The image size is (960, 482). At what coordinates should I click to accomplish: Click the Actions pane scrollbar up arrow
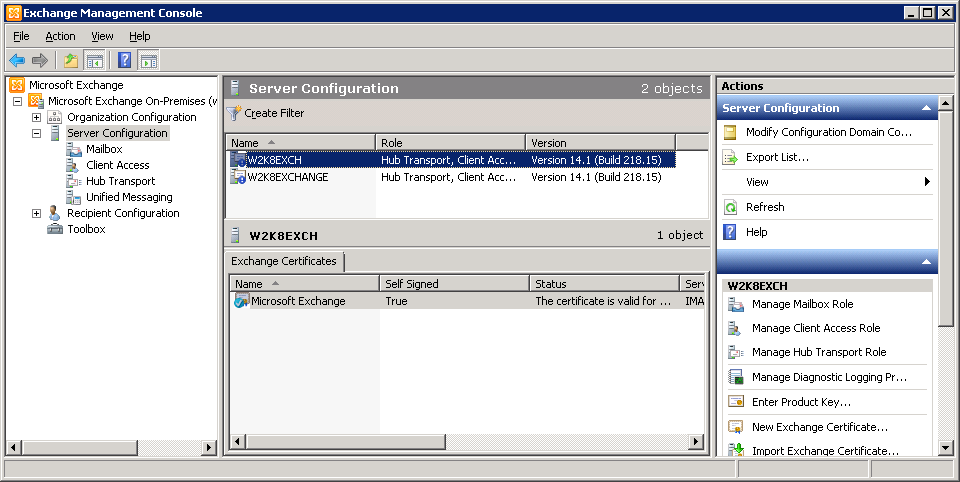point(945,103)
